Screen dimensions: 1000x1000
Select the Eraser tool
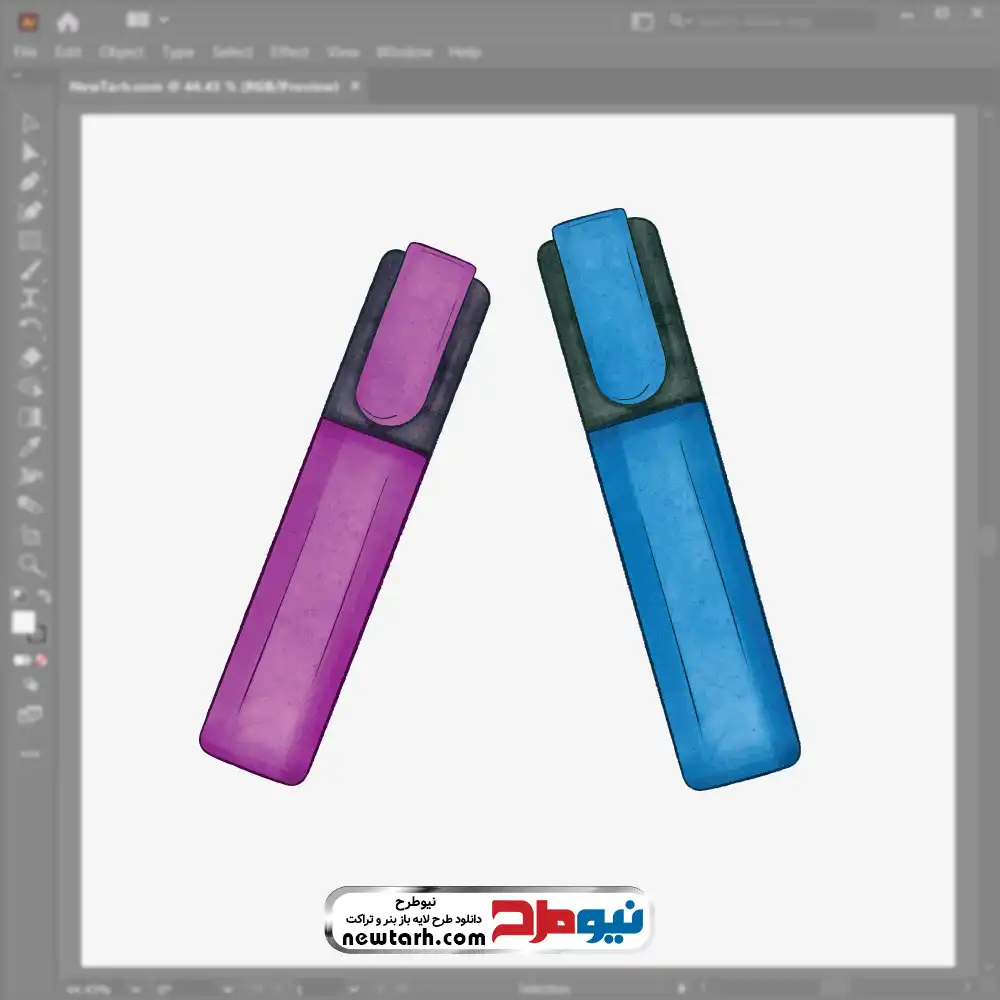click(30, 357)
